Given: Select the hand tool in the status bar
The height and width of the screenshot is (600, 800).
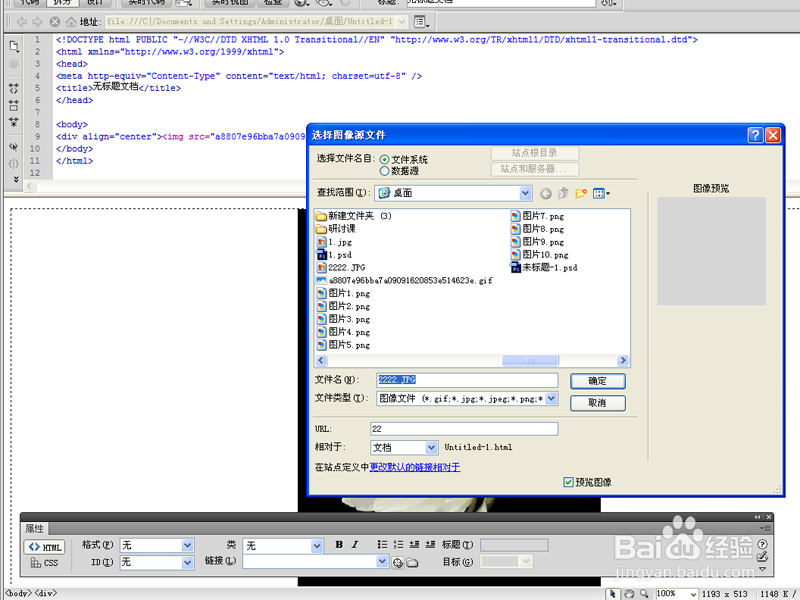Looking at the screenshot, I should 629,594.
